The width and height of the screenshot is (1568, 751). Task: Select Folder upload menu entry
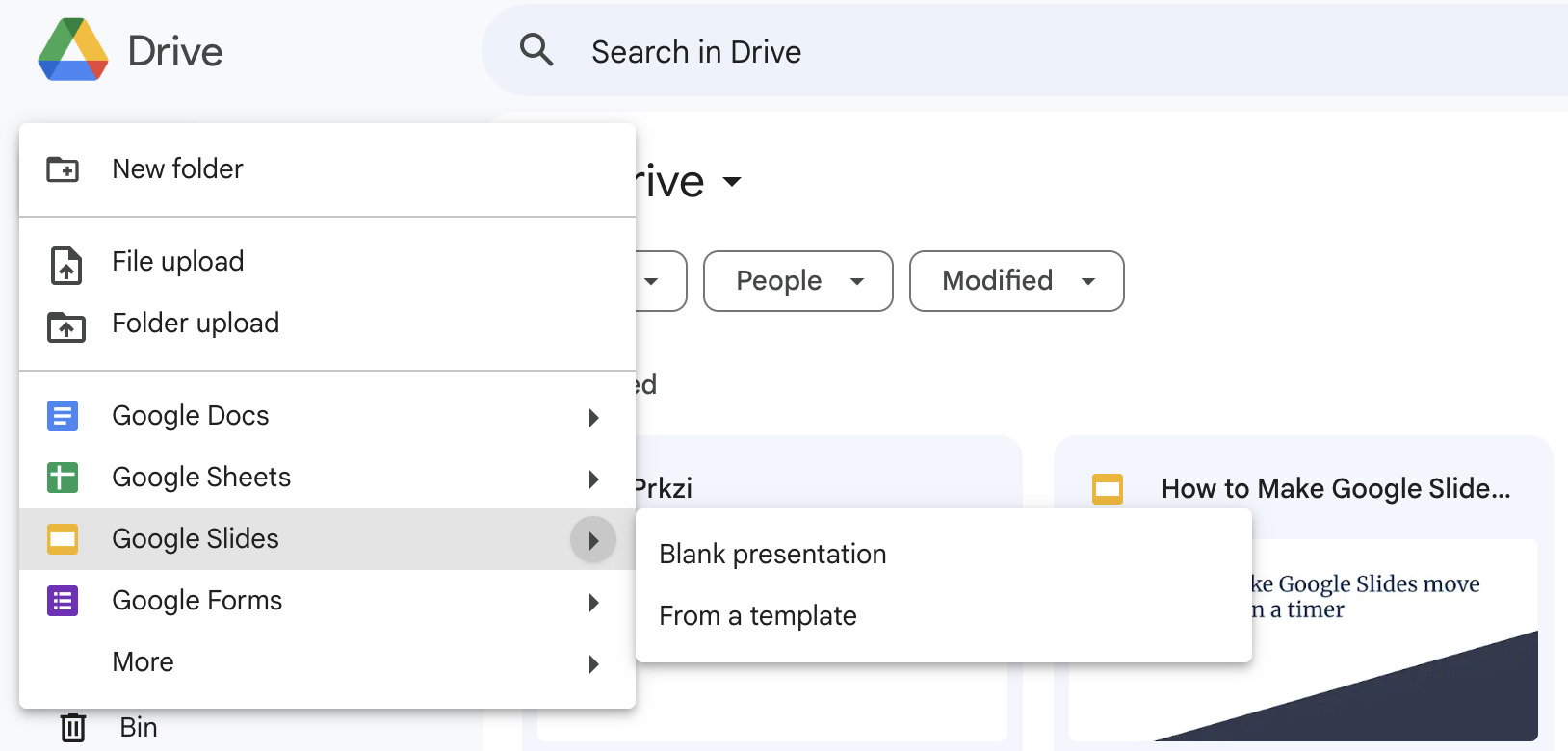[327, 324]
